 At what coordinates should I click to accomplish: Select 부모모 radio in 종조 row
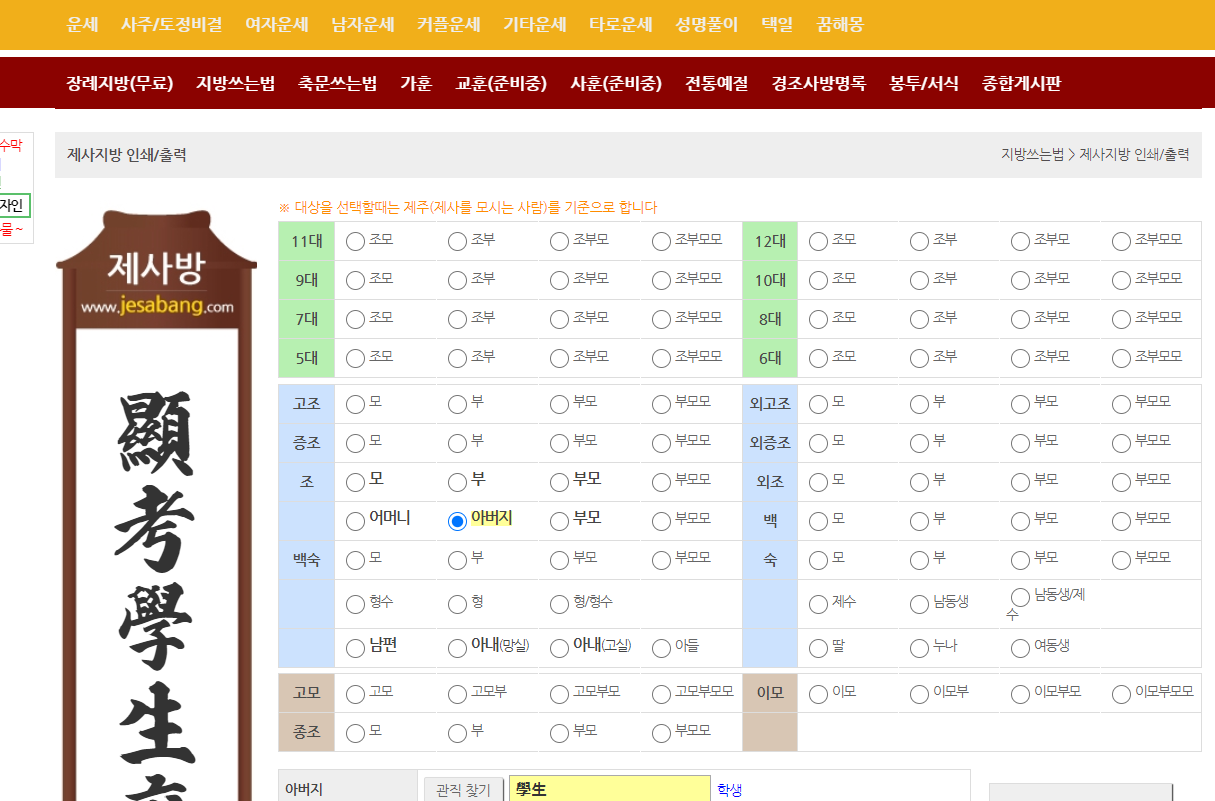[x=661, y=733]
